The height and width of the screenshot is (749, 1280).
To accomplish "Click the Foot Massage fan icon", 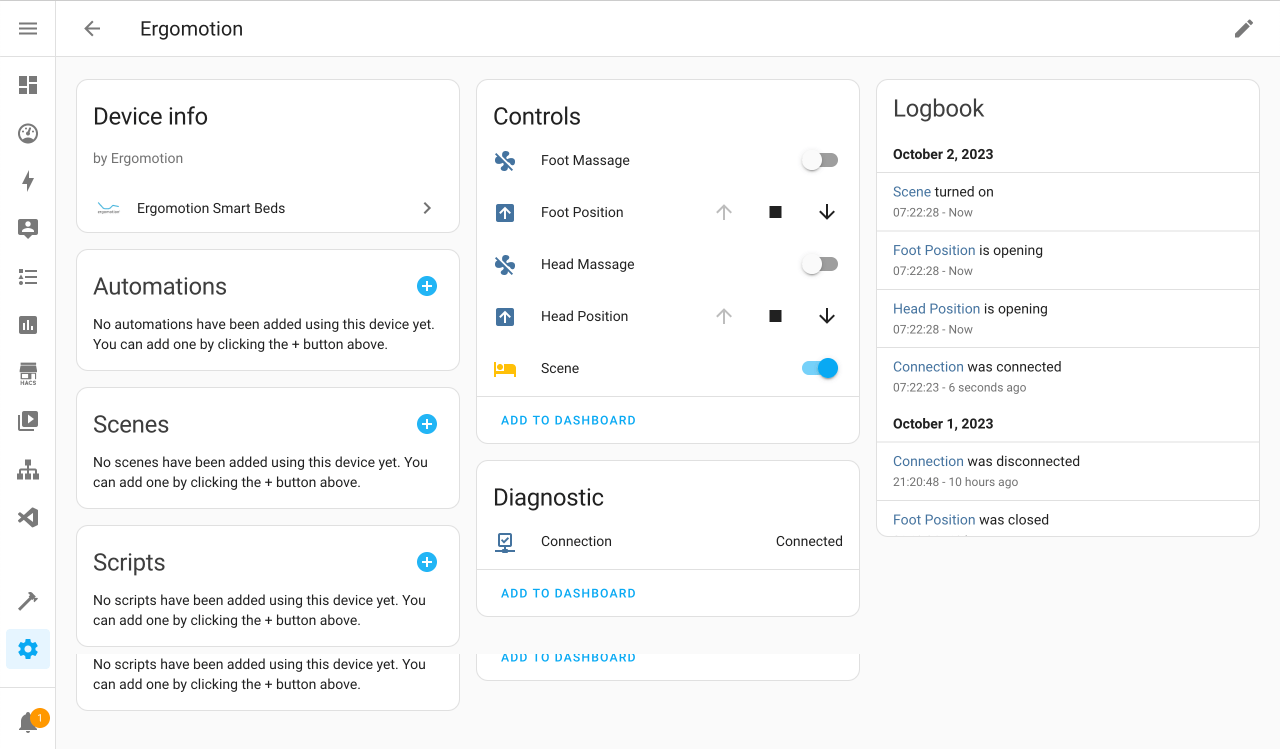I will click(x=505, y=160).
